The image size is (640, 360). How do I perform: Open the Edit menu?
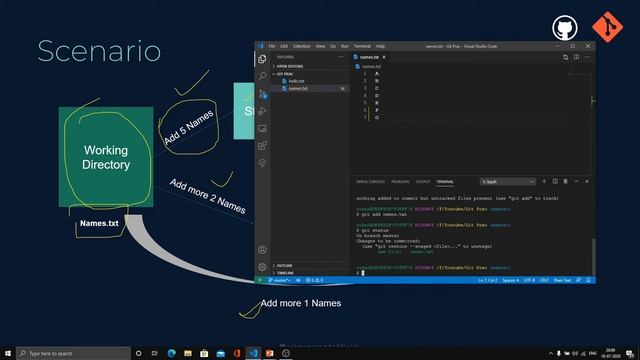(x=284, y=46)
